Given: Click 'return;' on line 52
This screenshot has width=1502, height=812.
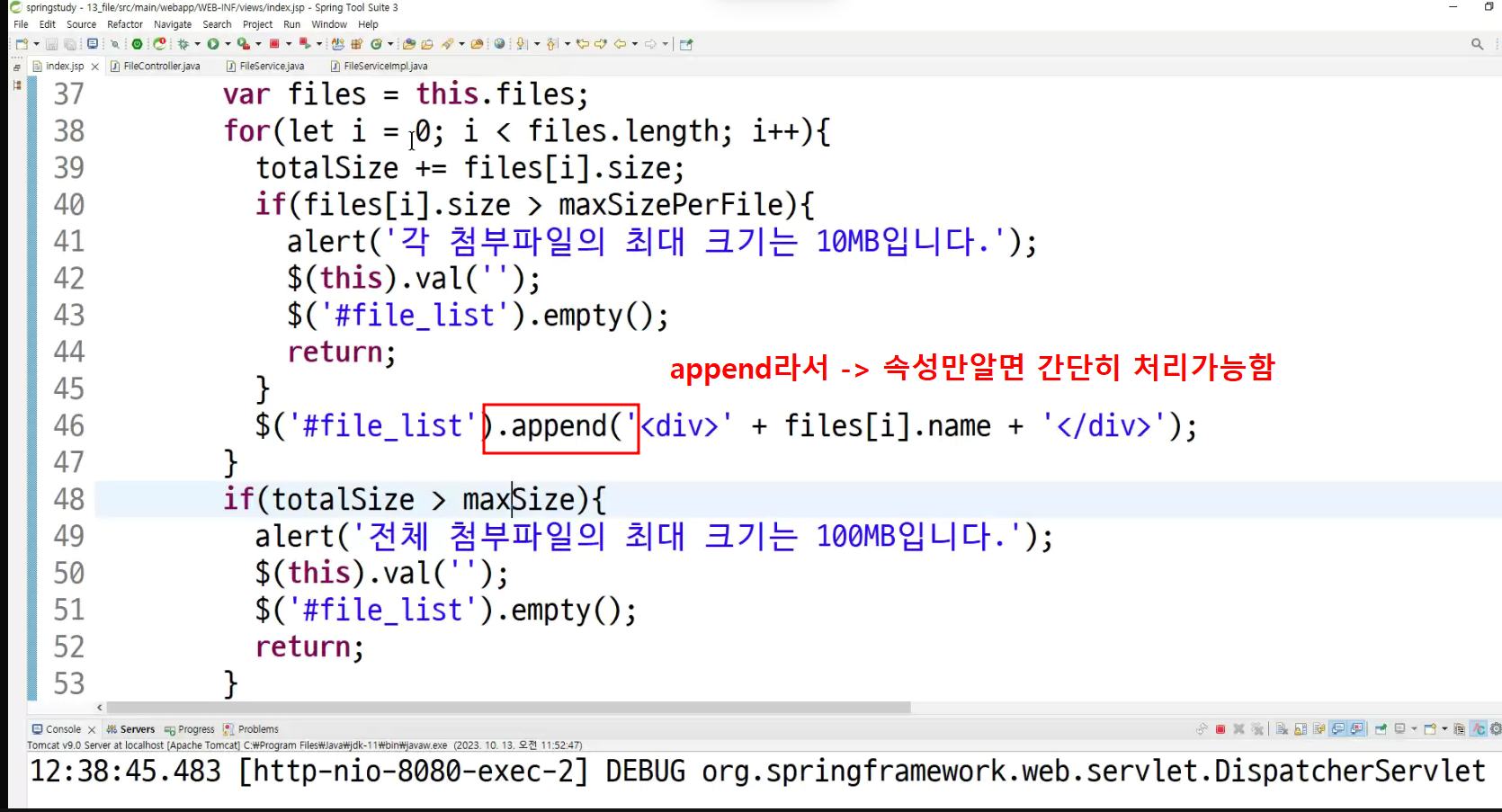Looking at the screenshot, I should click(309, 647).
